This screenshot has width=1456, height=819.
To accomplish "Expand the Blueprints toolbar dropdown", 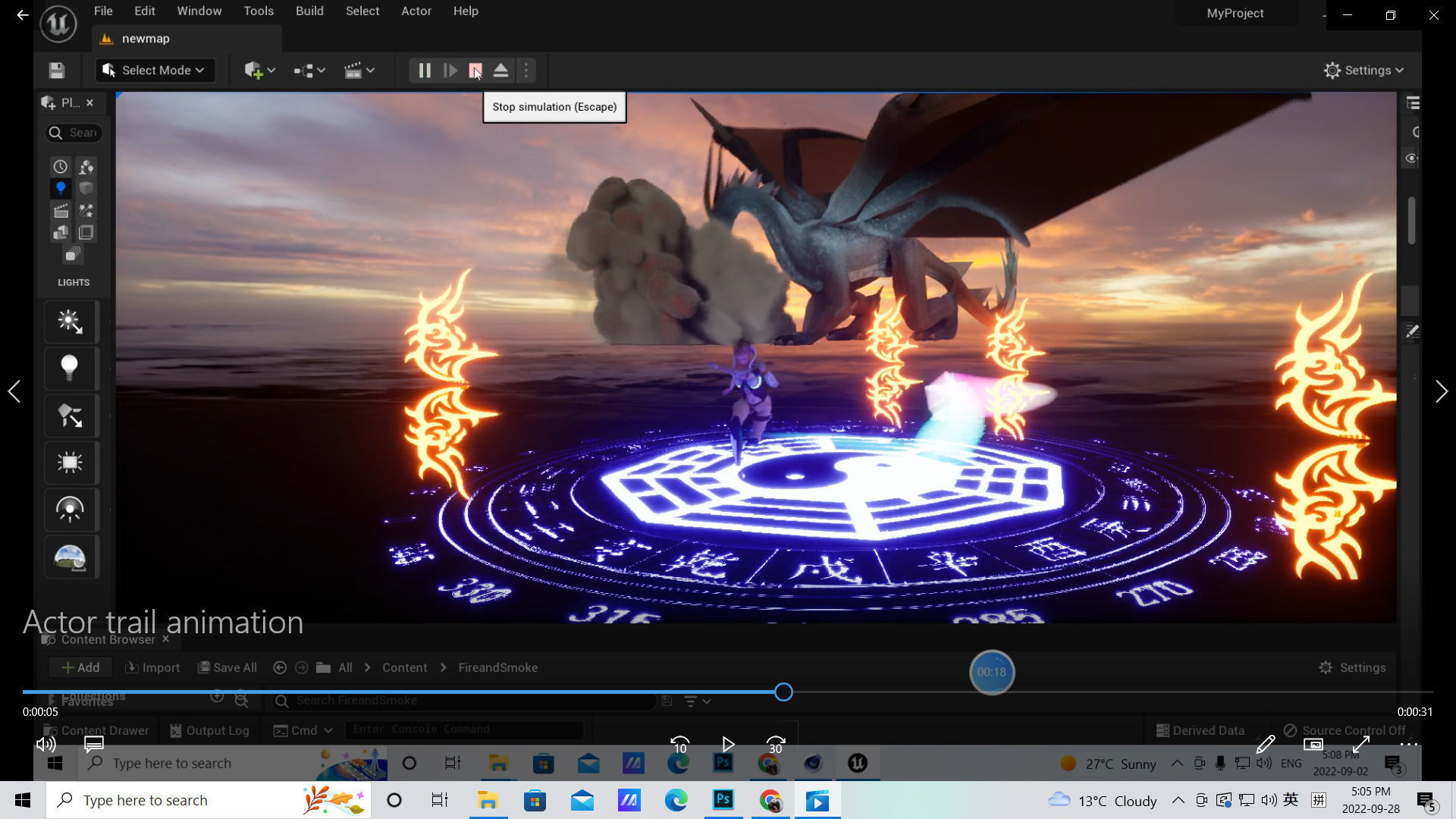I will [309, 71].
